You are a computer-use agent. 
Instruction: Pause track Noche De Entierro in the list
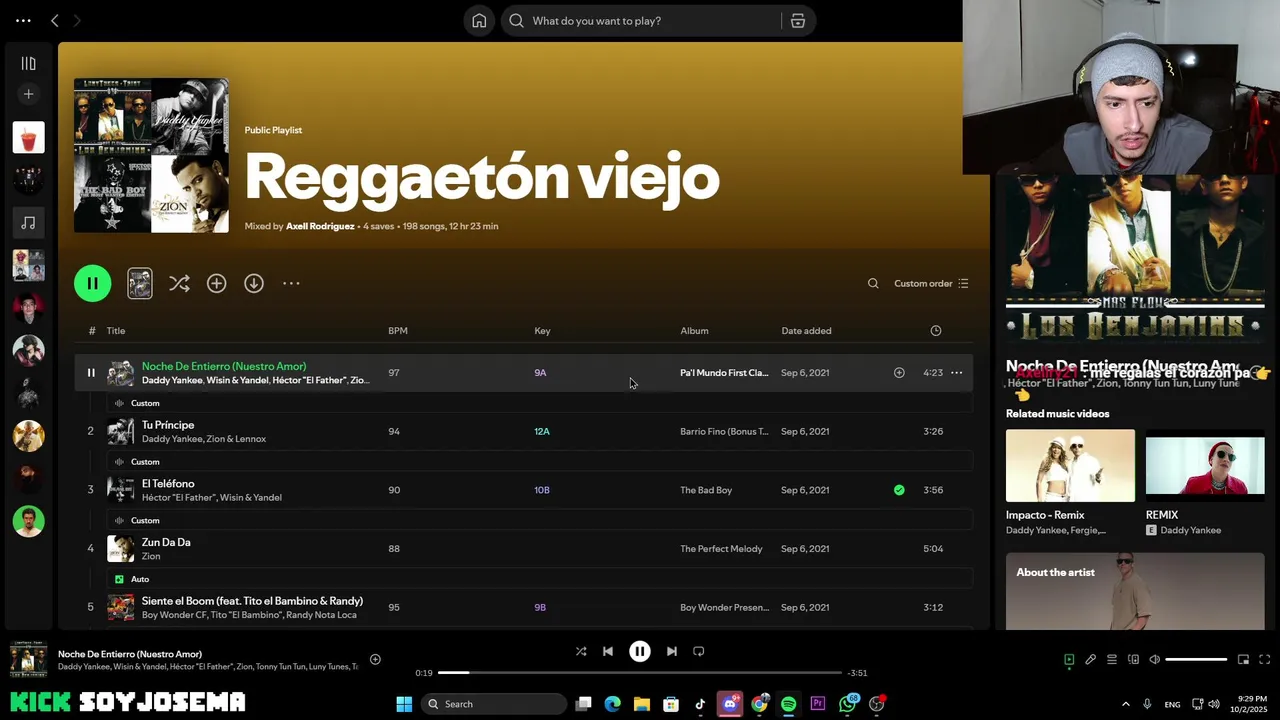coord(91,373)
